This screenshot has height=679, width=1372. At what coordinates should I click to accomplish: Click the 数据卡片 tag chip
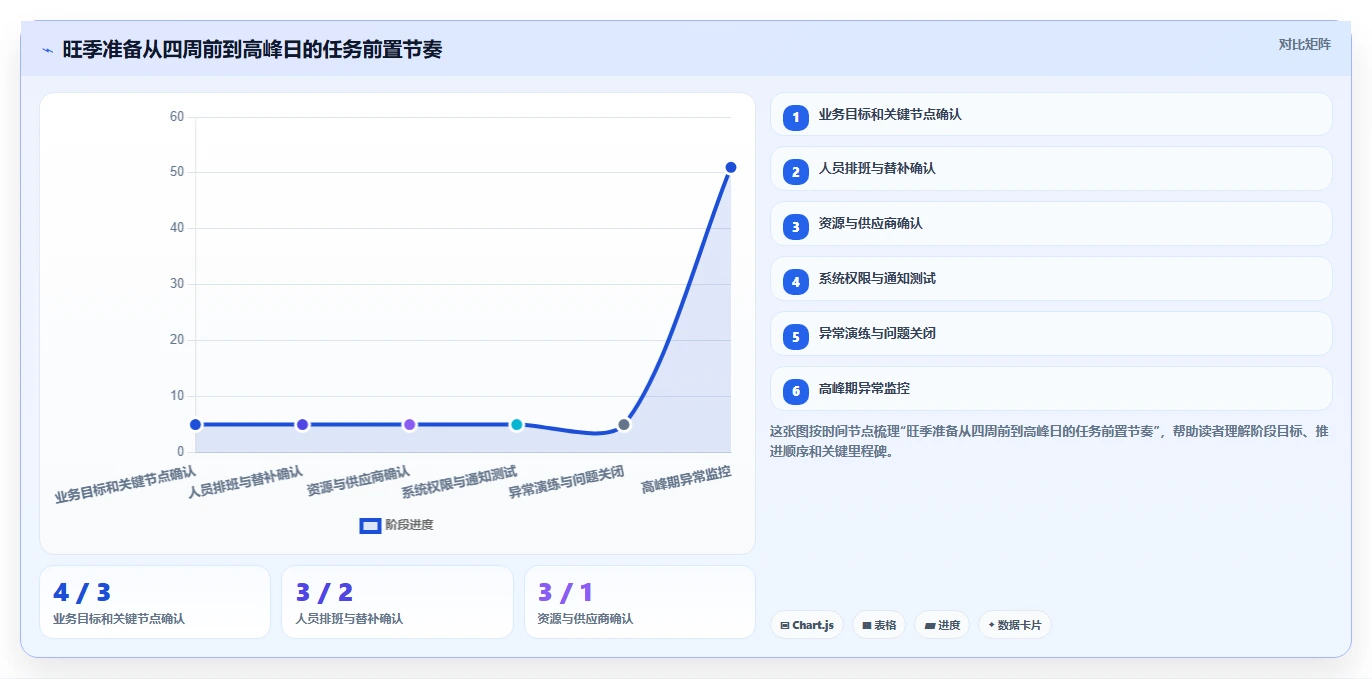coord(1015,625)
